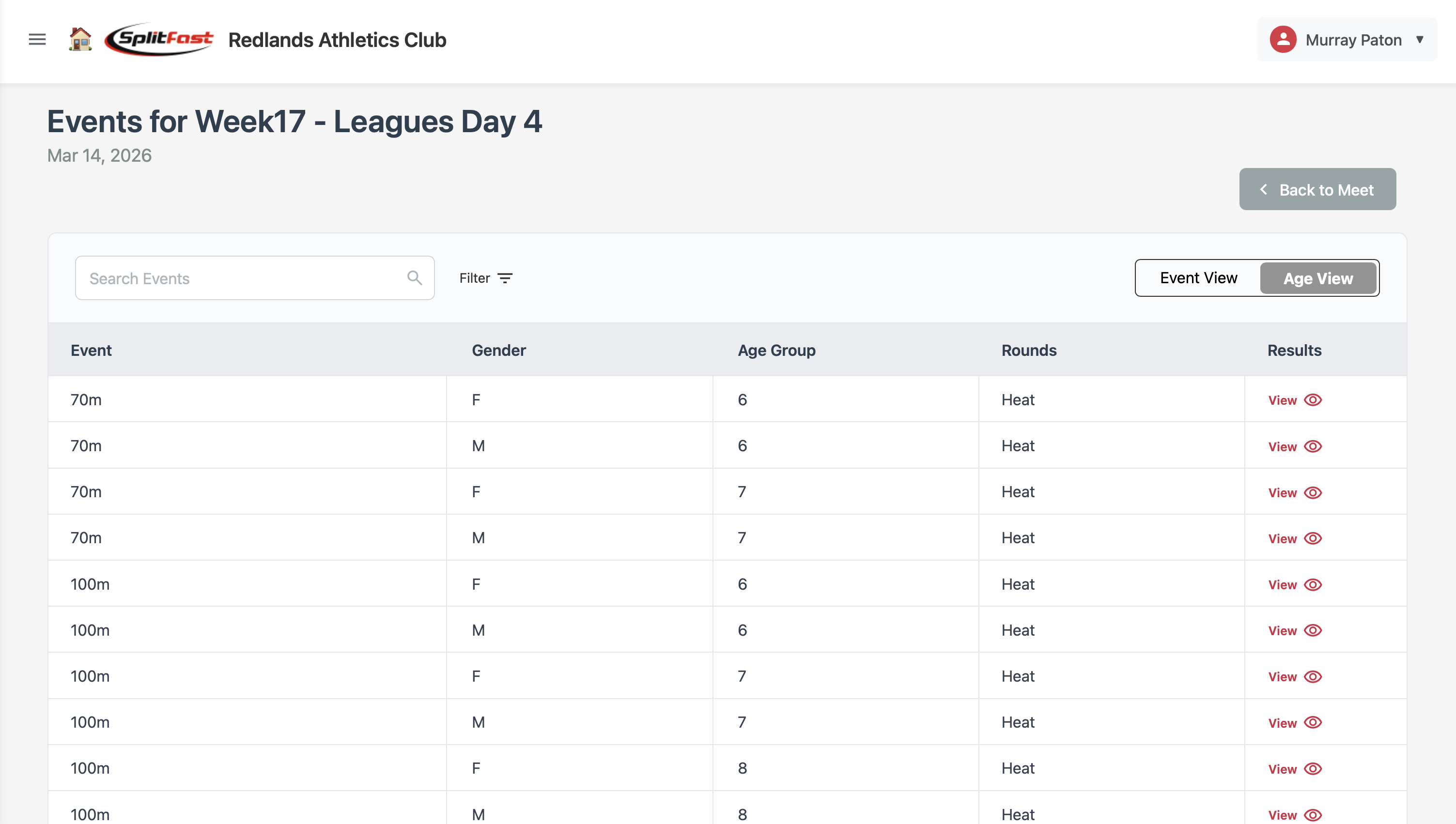Keep Age View selected

click(1318, 278)
